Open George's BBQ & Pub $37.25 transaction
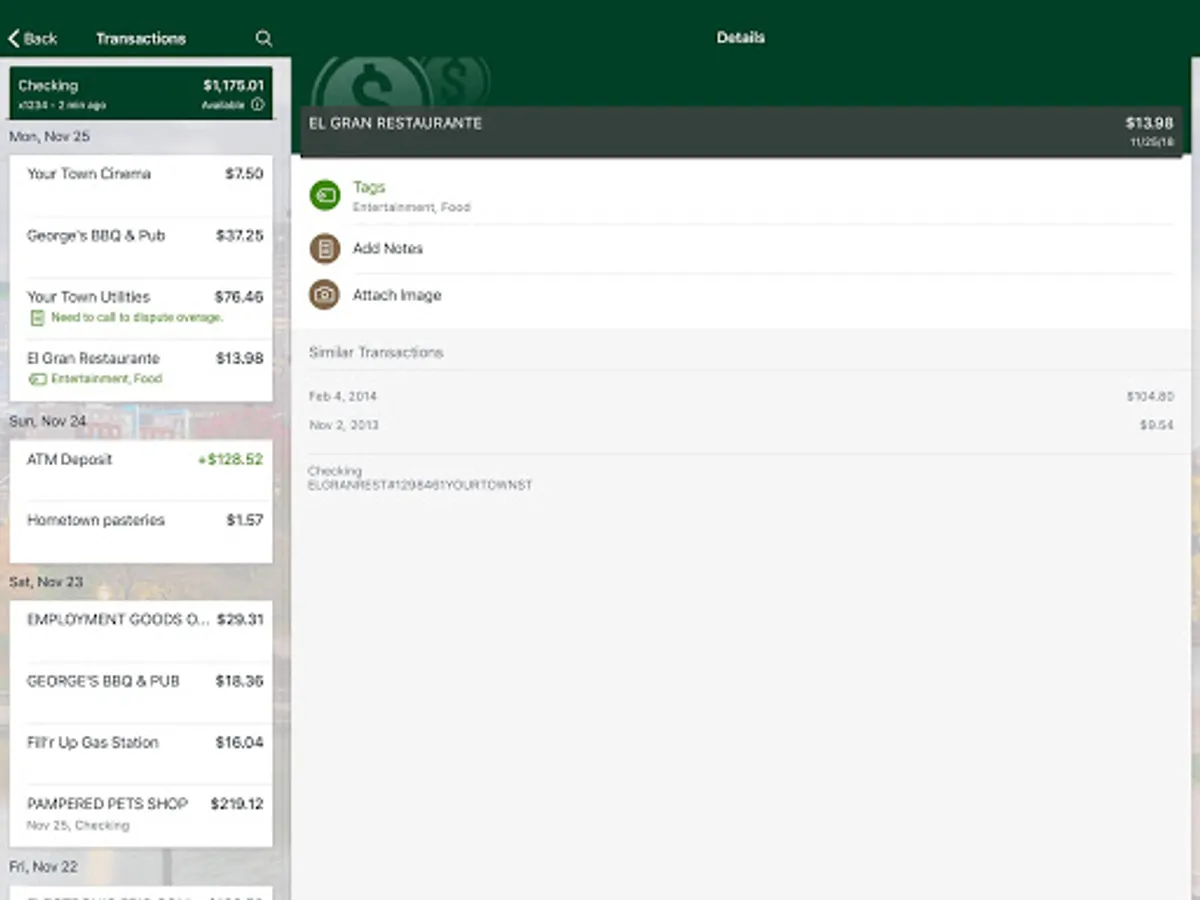The height and width of the screenshot is (900, 1200). (x=141, y=247)
